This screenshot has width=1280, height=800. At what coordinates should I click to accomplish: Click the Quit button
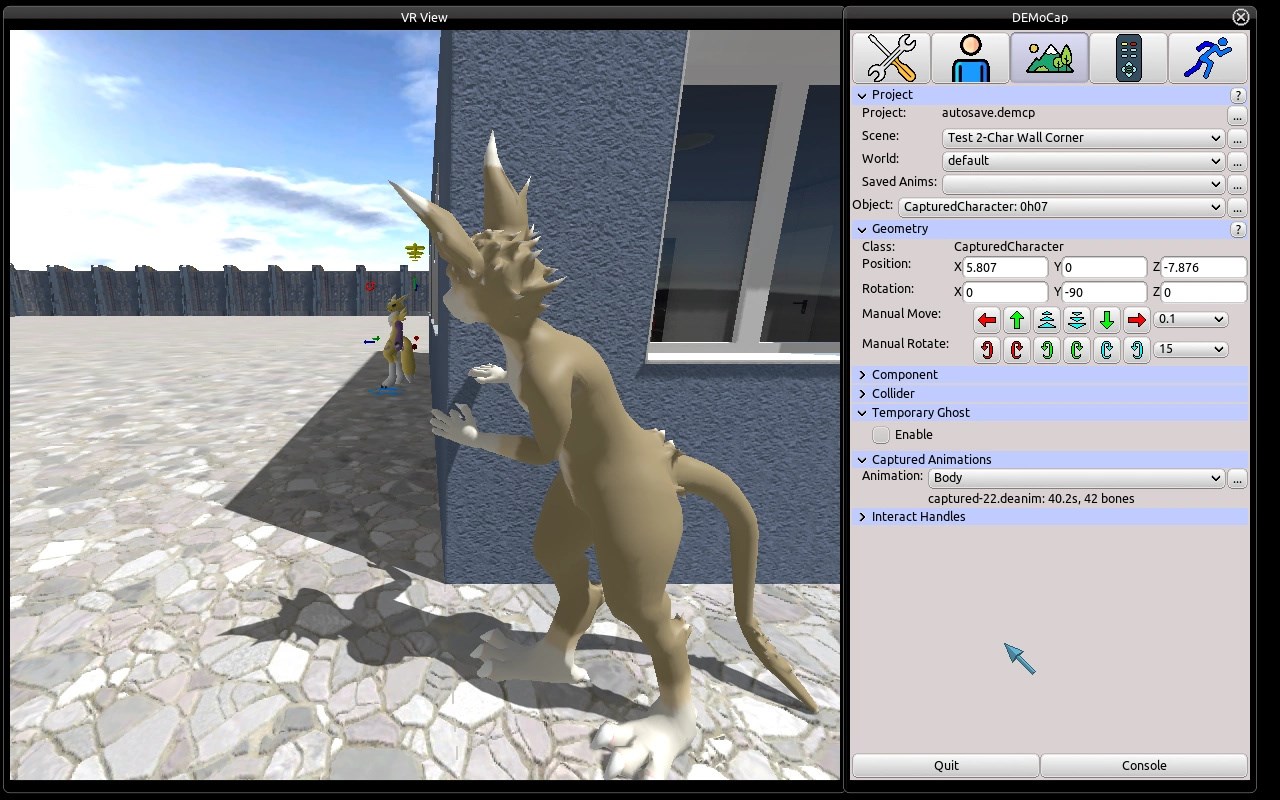click(946, 766)
